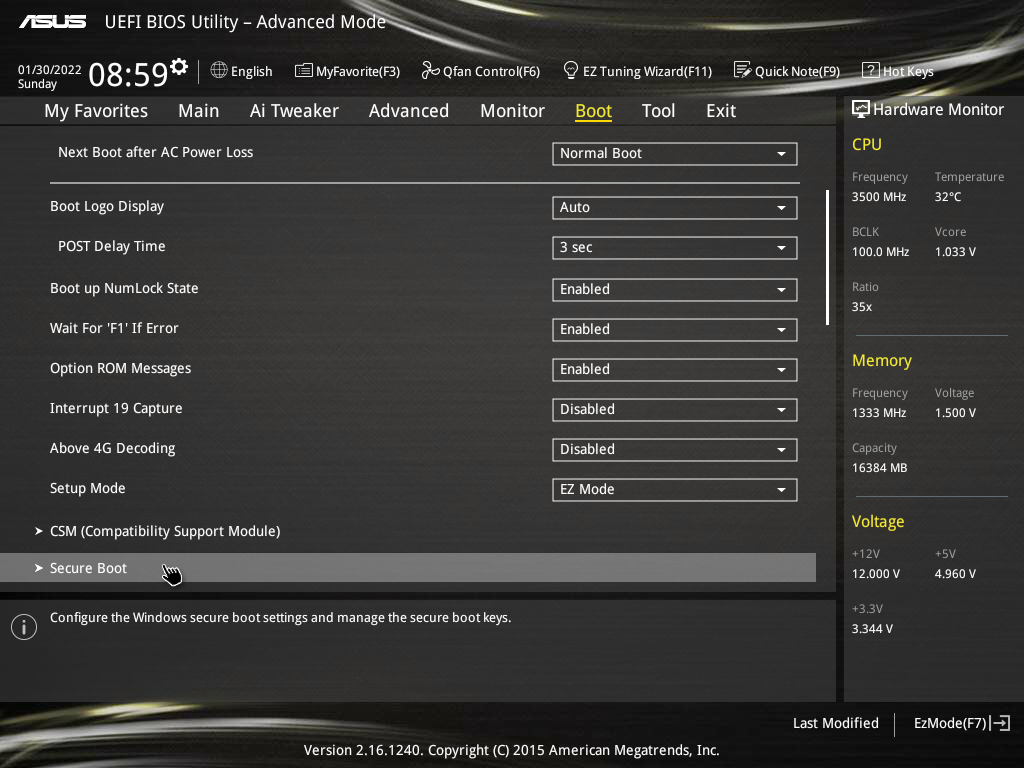Click the Version 2.16.1240 copyright text

pos(511,750)
